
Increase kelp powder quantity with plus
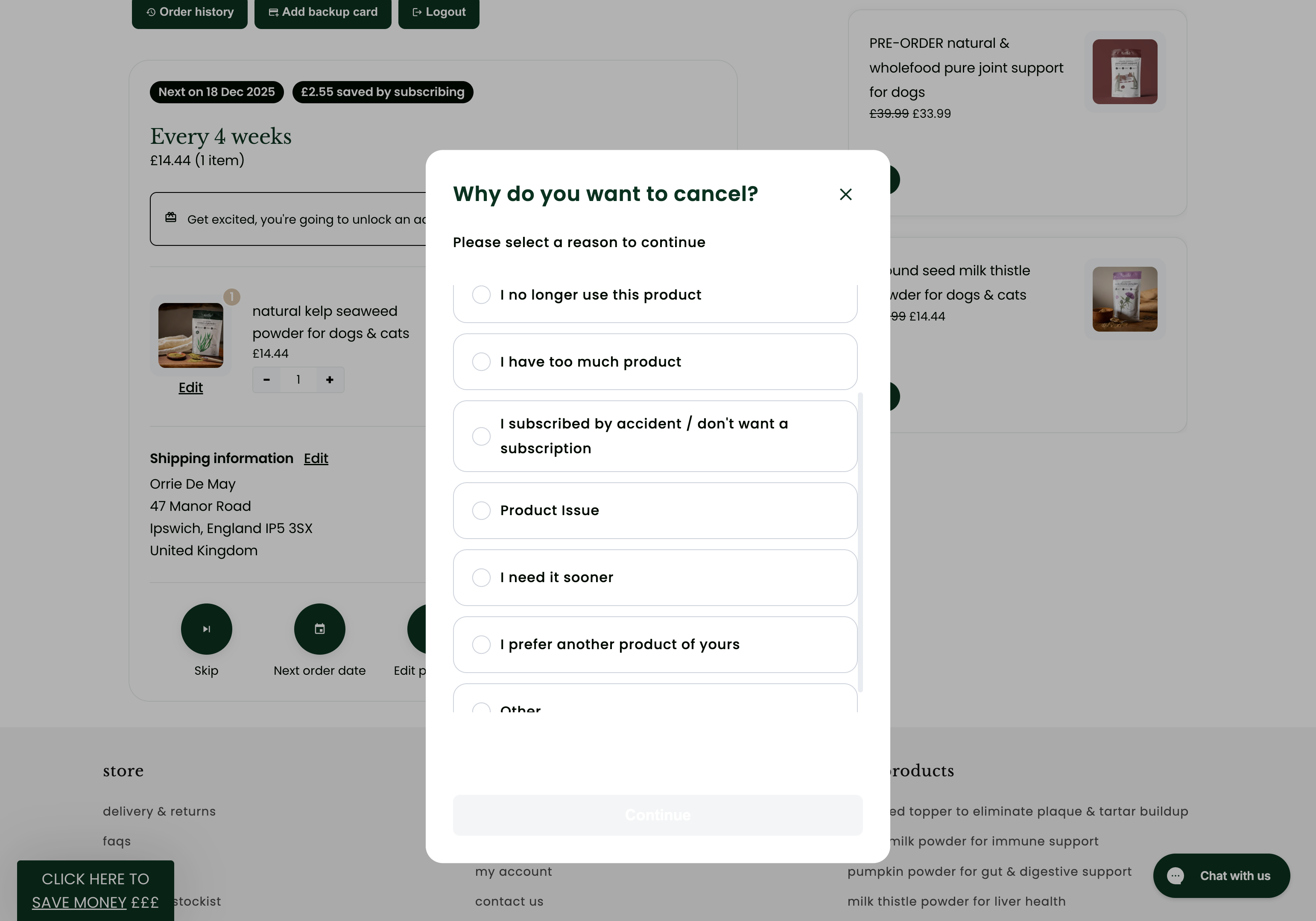pyautogui.click(x=330, y=380)
